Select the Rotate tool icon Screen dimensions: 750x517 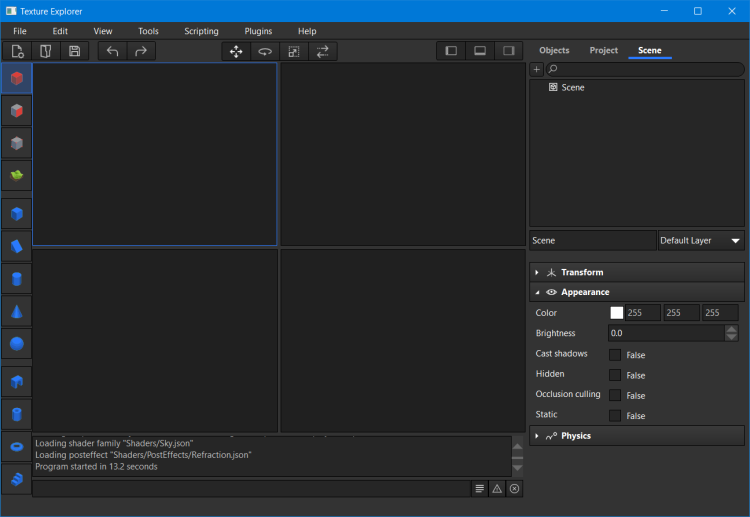point(265,51)
